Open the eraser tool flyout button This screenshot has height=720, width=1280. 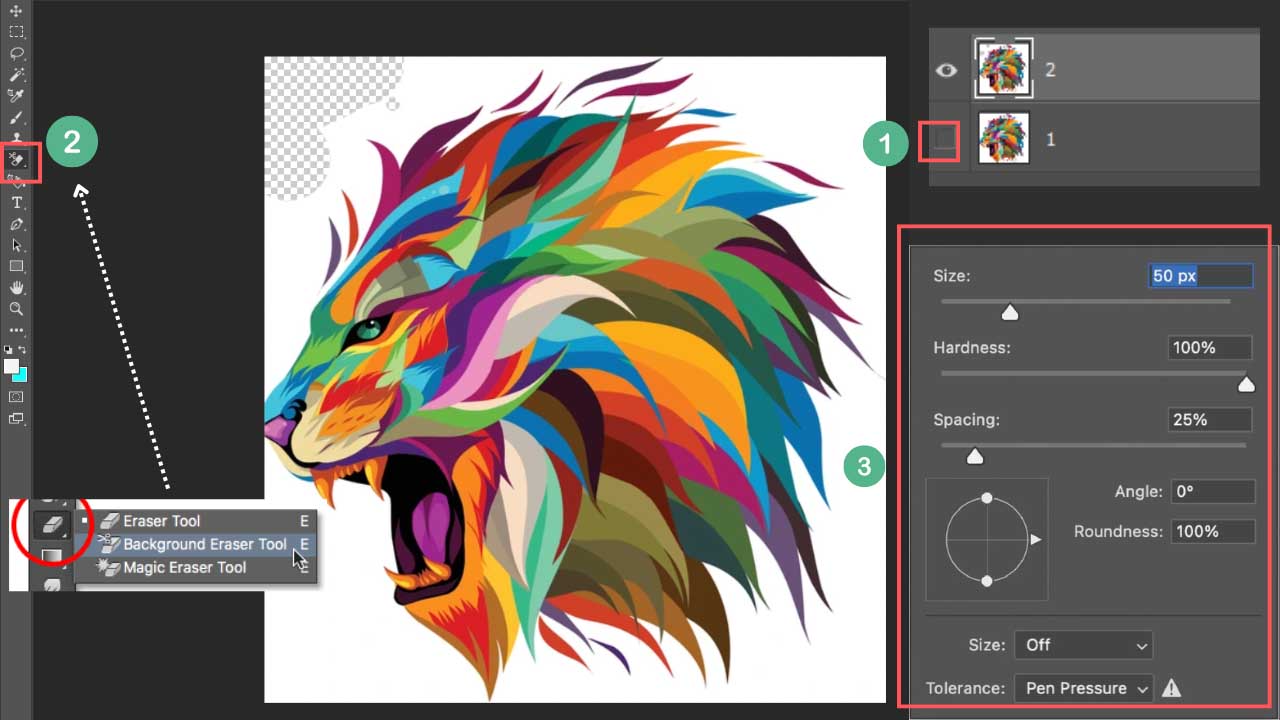tap(51, 523)
